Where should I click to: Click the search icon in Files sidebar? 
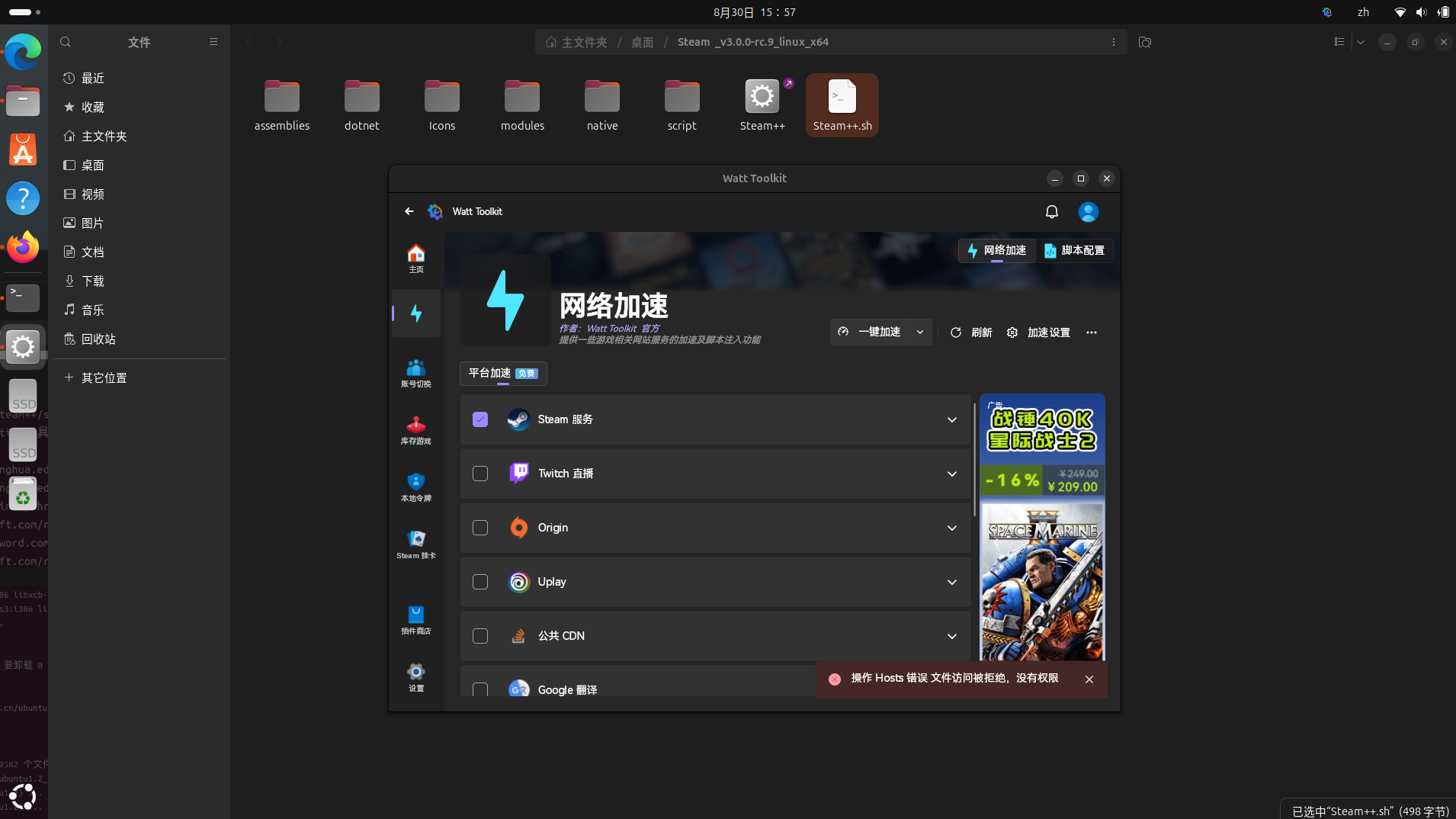click(66, 42)
